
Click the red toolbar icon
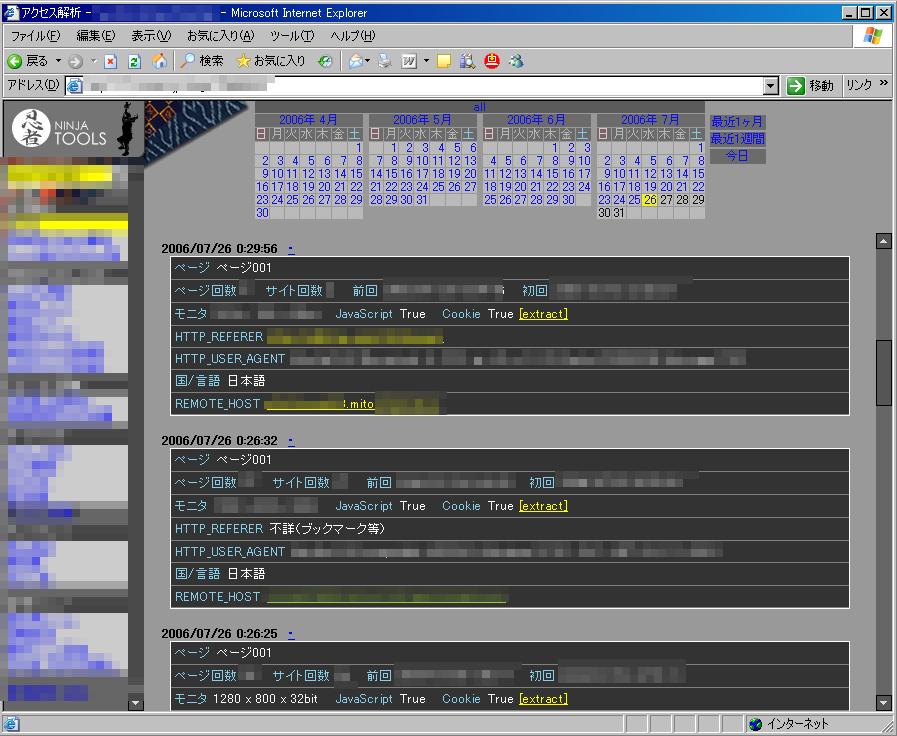click(x=492, y=61)
